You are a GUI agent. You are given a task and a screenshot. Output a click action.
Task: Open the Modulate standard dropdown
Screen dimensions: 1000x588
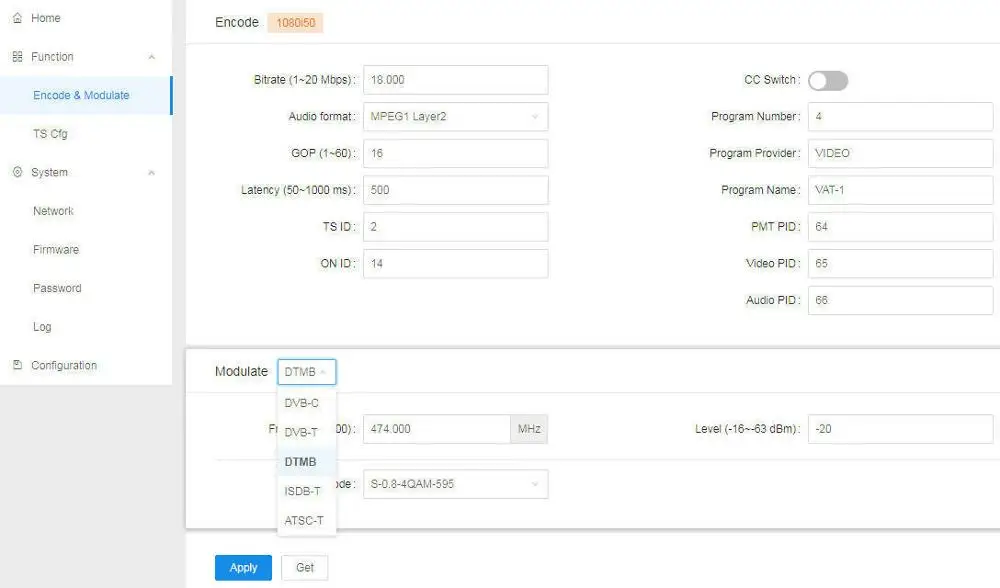tap(307, 372)
